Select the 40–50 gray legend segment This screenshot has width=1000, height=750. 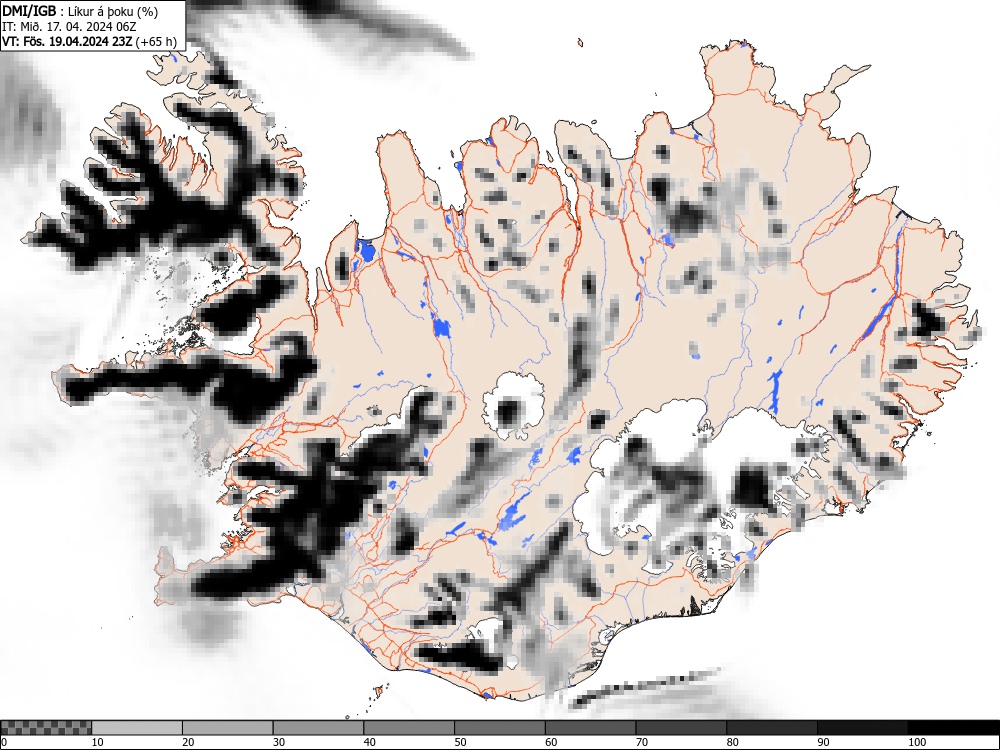pos(409,728)
